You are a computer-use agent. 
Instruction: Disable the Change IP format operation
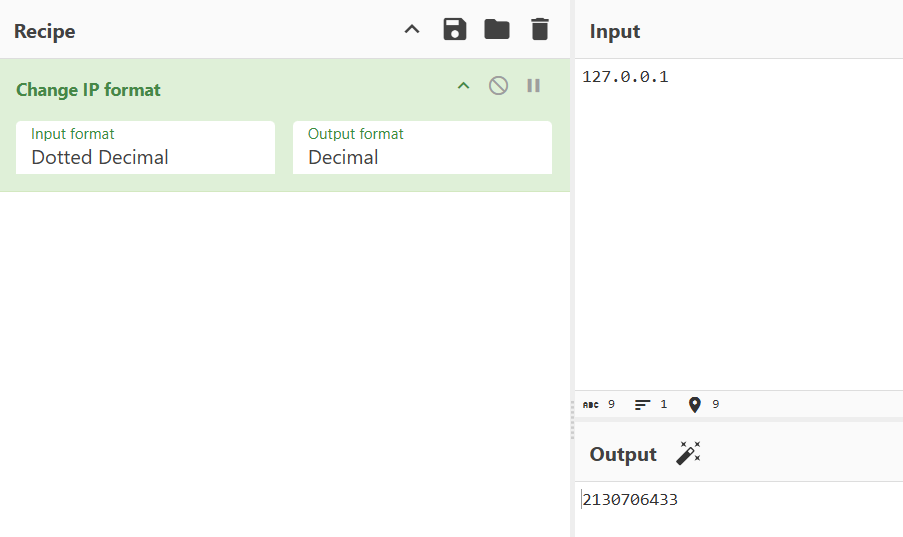pos(498,86)
